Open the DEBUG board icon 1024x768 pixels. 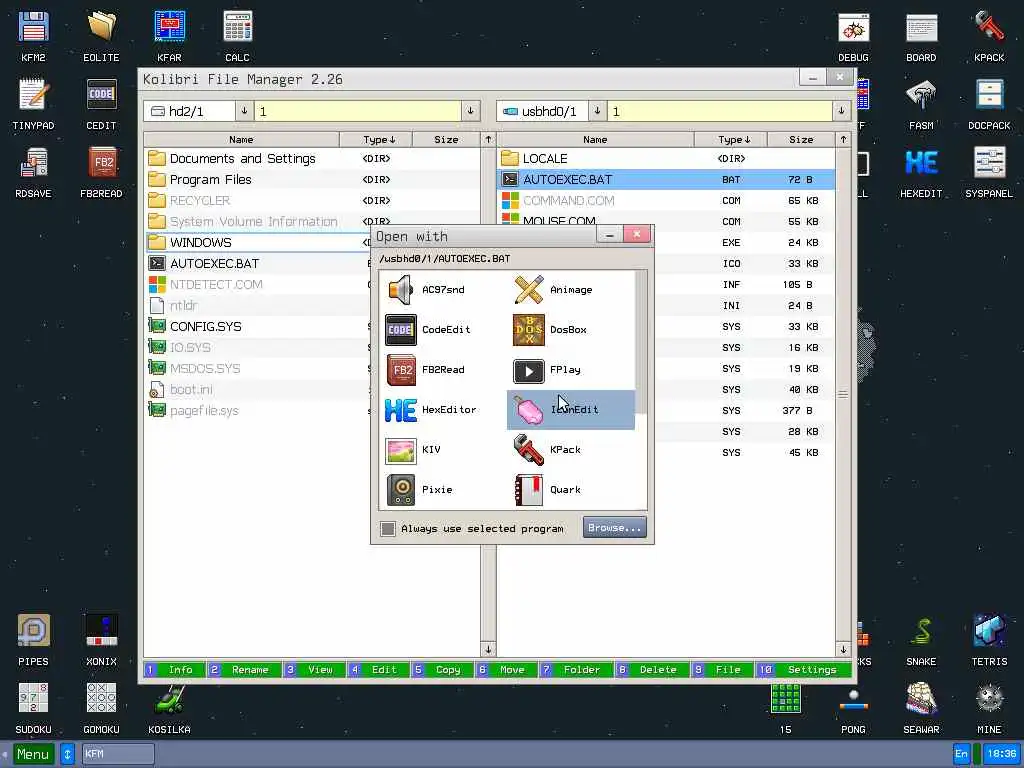(854, 36)
